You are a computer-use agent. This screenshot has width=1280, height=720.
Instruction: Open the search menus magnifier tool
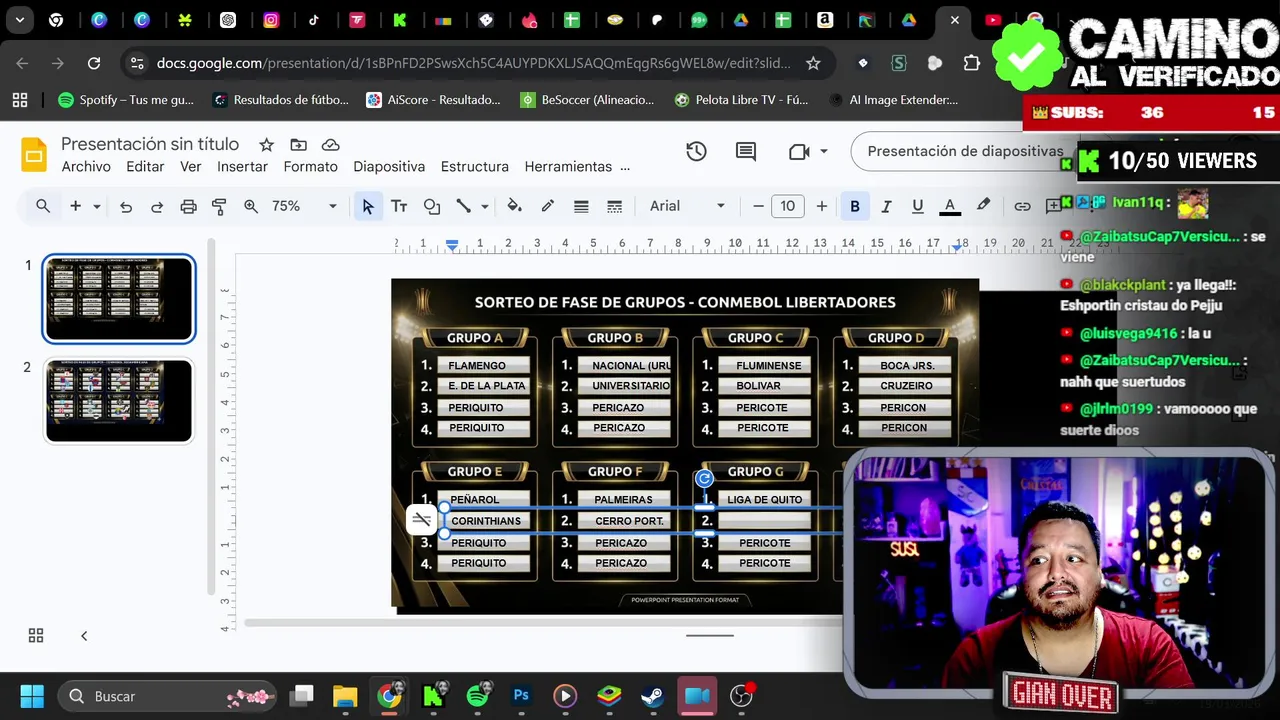click(x=43, y=206)
